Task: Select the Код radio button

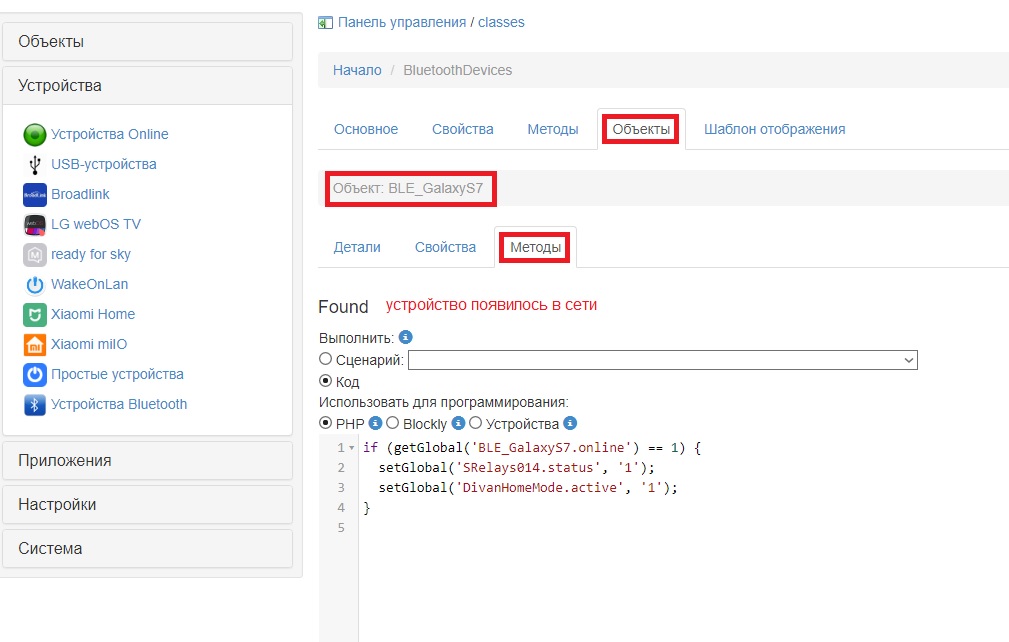Action: 325,381
